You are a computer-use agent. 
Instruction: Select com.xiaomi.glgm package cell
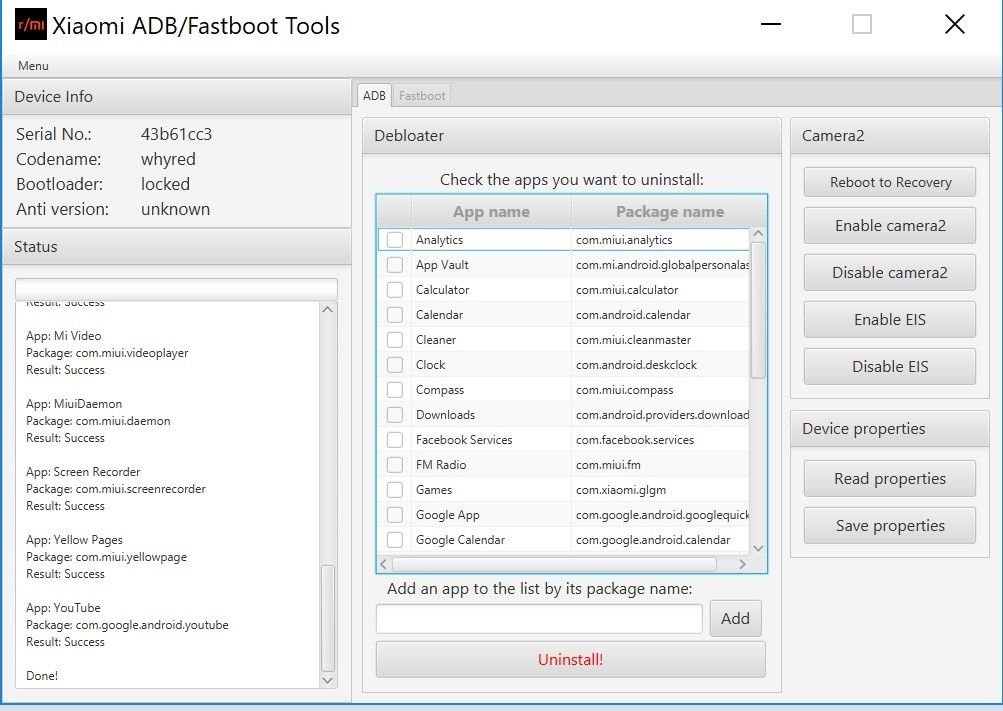click(x=660, y=490)
